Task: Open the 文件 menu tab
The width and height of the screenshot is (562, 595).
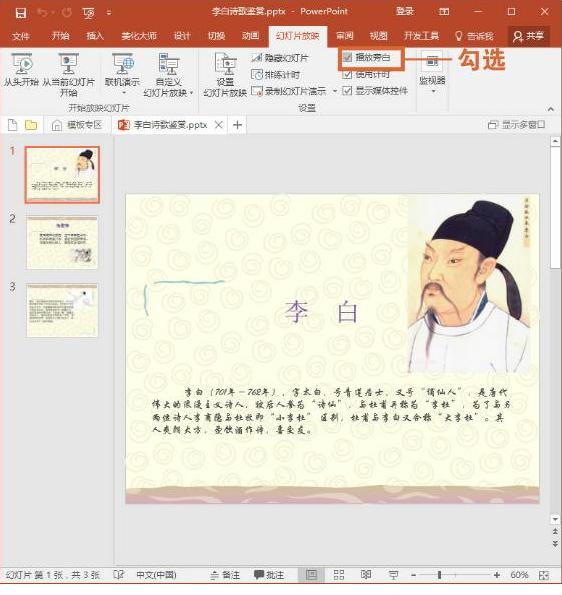Action: 20,36
